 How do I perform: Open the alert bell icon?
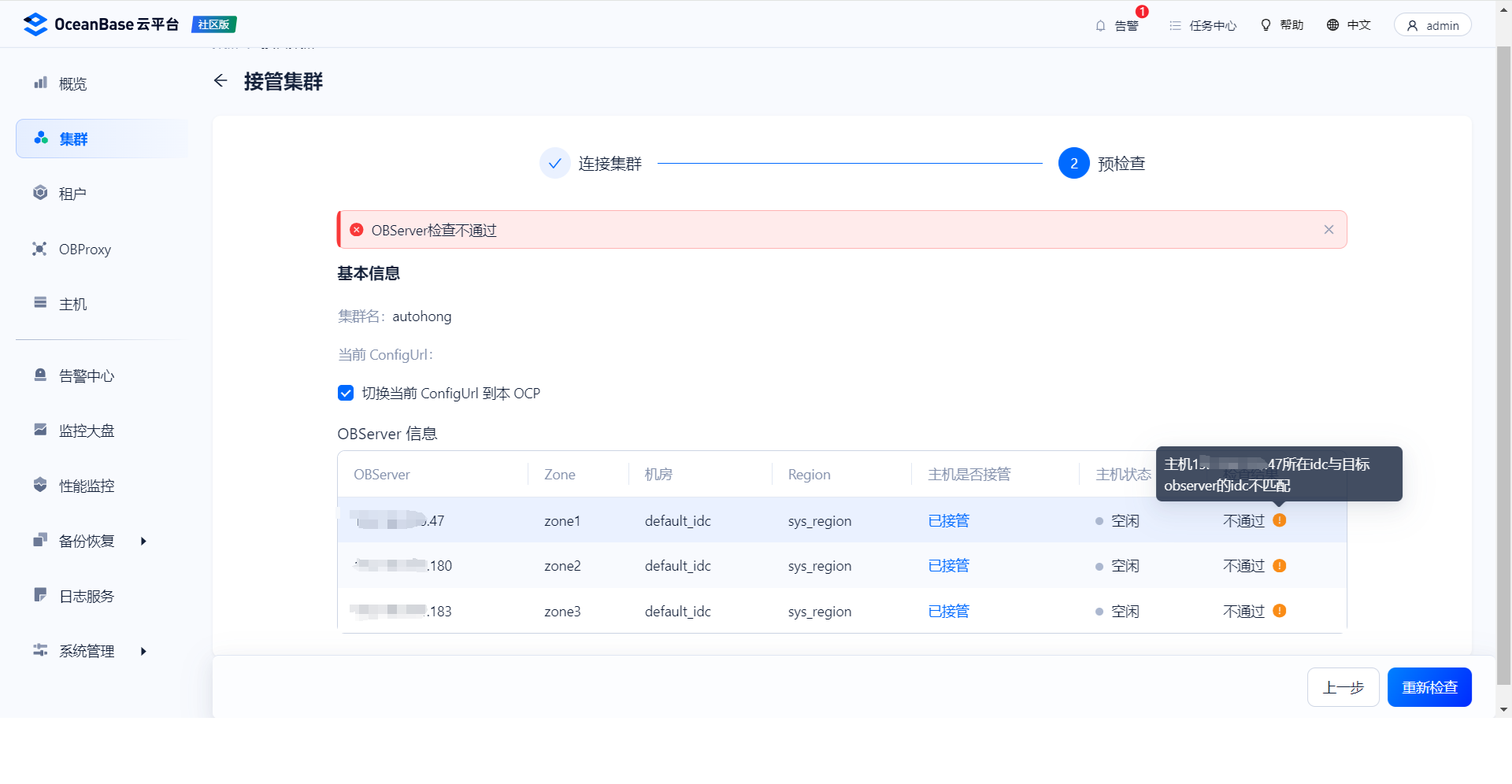(1100, 26)
